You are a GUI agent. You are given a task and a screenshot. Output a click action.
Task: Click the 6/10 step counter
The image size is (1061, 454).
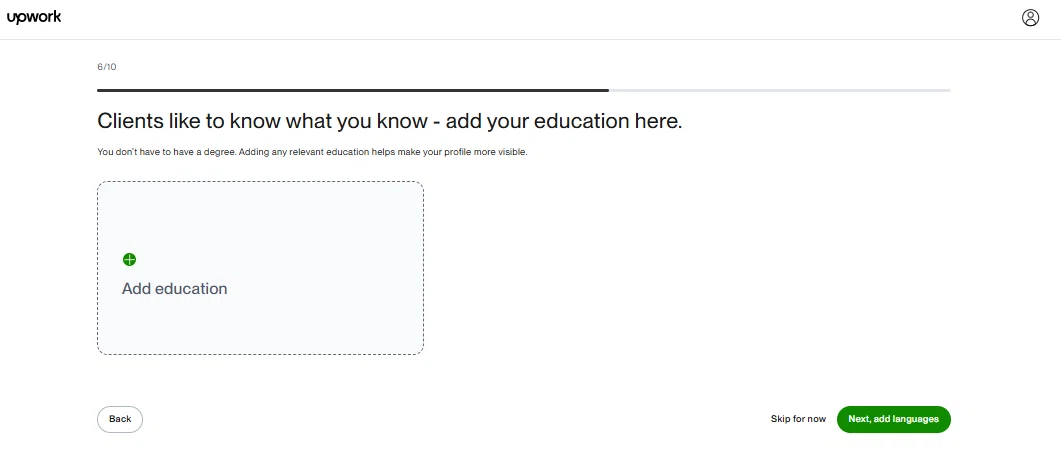click(x=107, y=67)
